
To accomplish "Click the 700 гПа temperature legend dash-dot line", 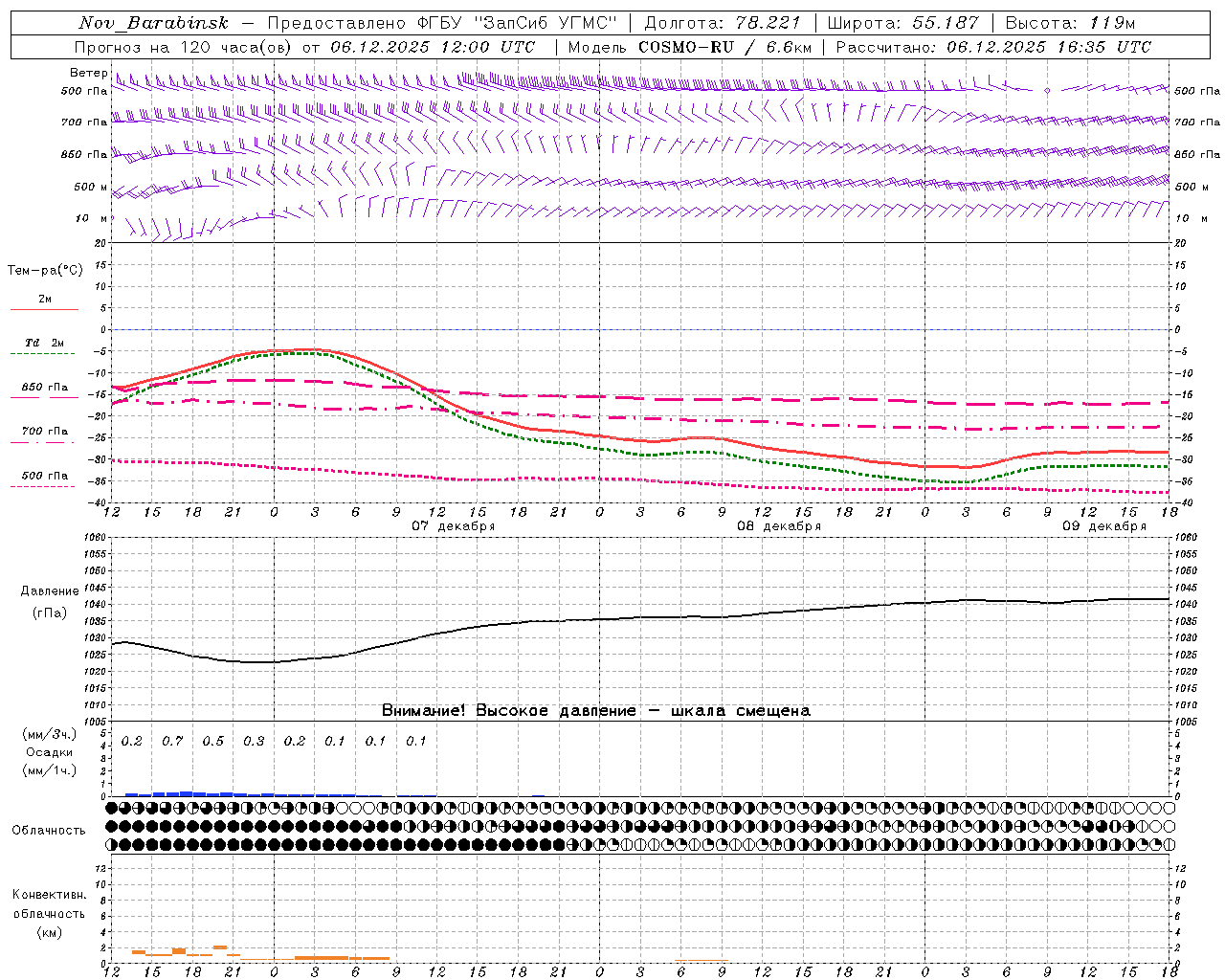I will coord(44,442).
